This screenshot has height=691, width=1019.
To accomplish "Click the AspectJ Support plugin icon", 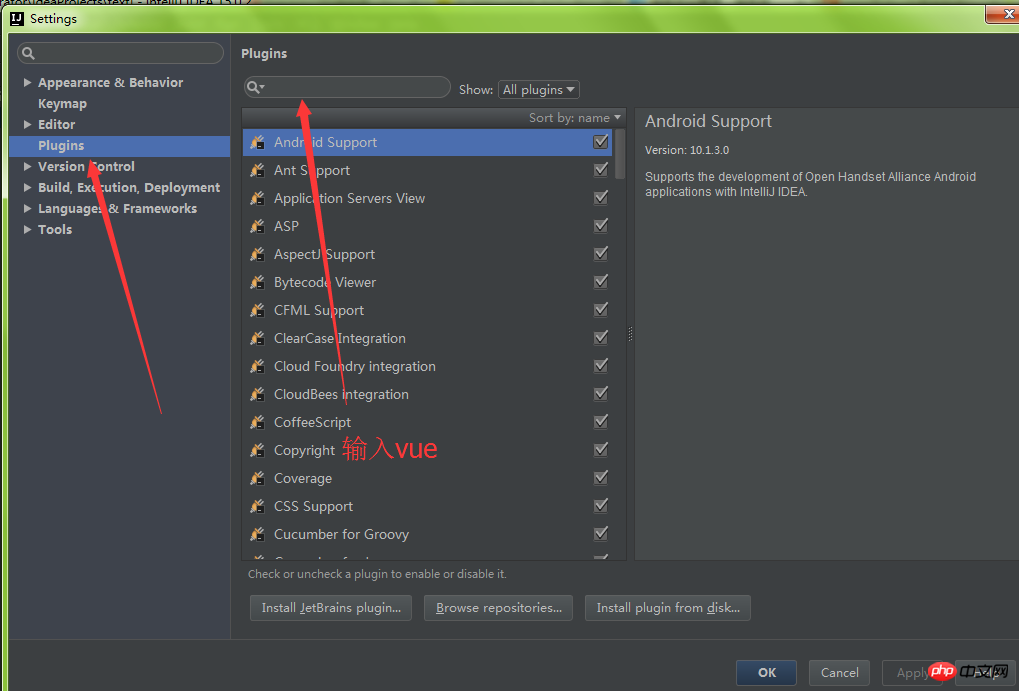I will 257,254.
